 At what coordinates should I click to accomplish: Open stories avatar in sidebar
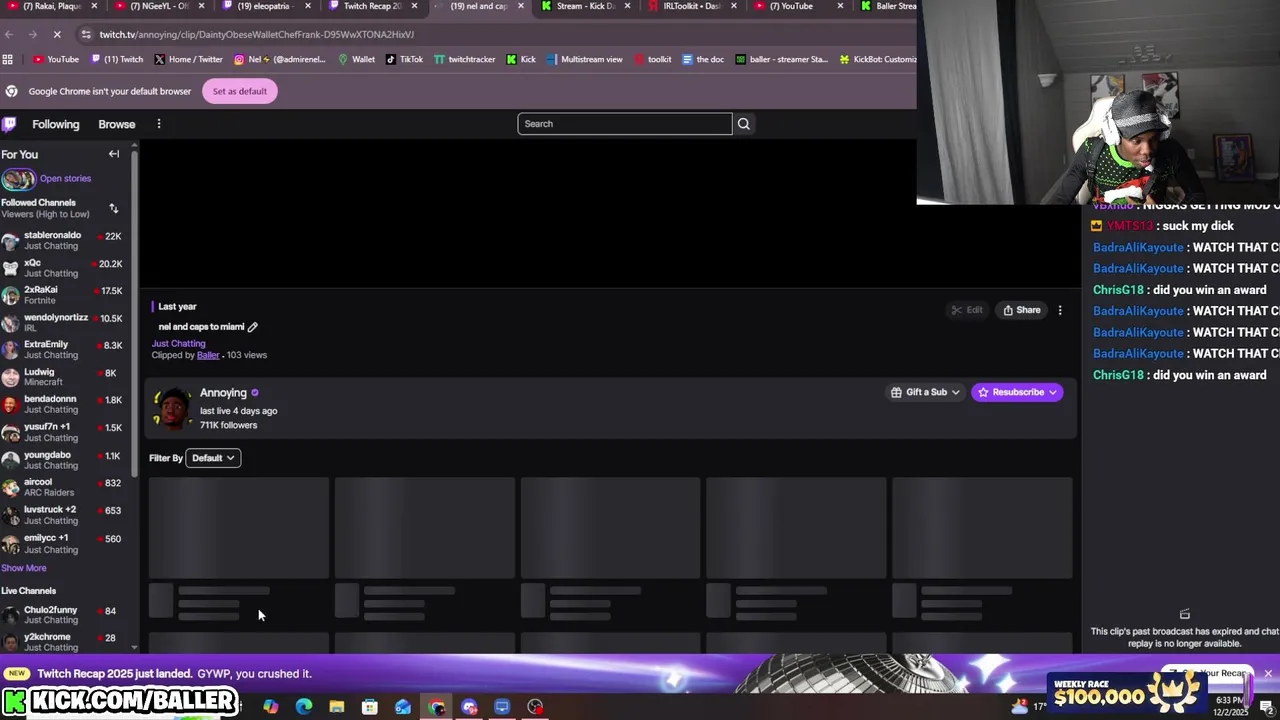coord(17,179)
